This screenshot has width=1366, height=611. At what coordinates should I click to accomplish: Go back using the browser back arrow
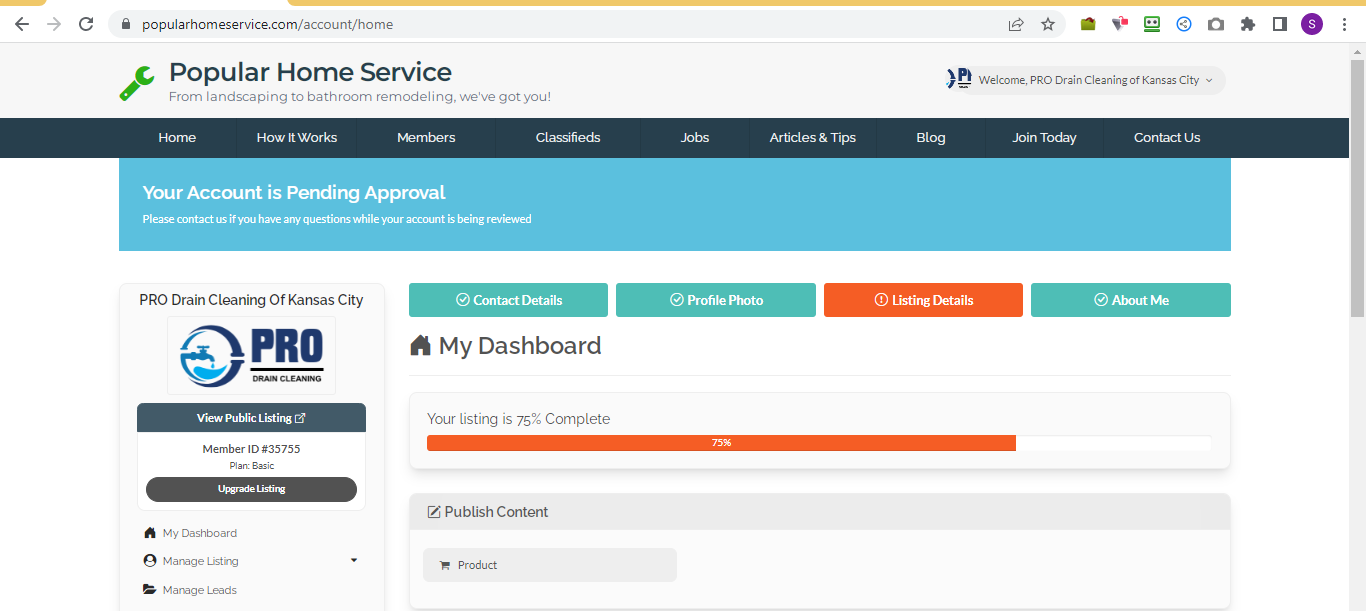tap(22, 24)
